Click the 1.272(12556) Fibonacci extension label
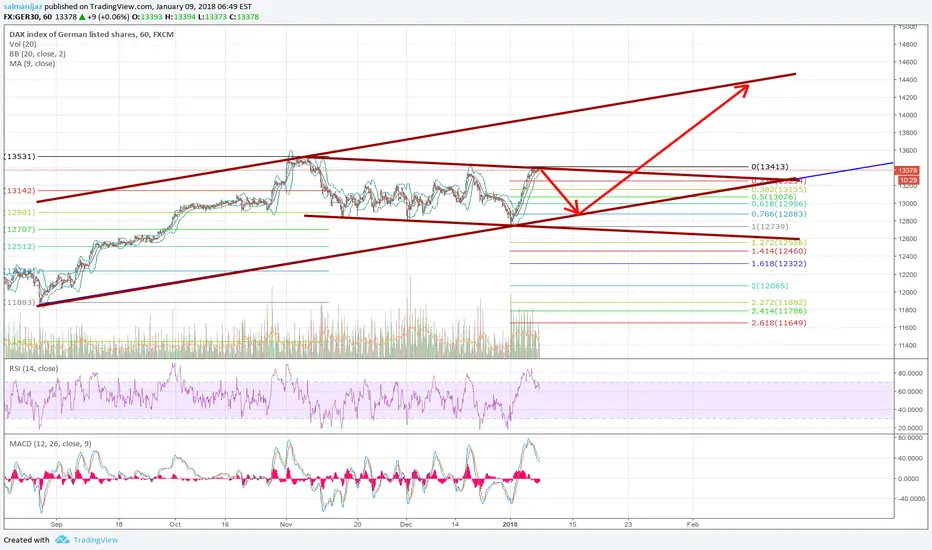The width and height of the screenshot is (932, 550). [x=779, y=243]
